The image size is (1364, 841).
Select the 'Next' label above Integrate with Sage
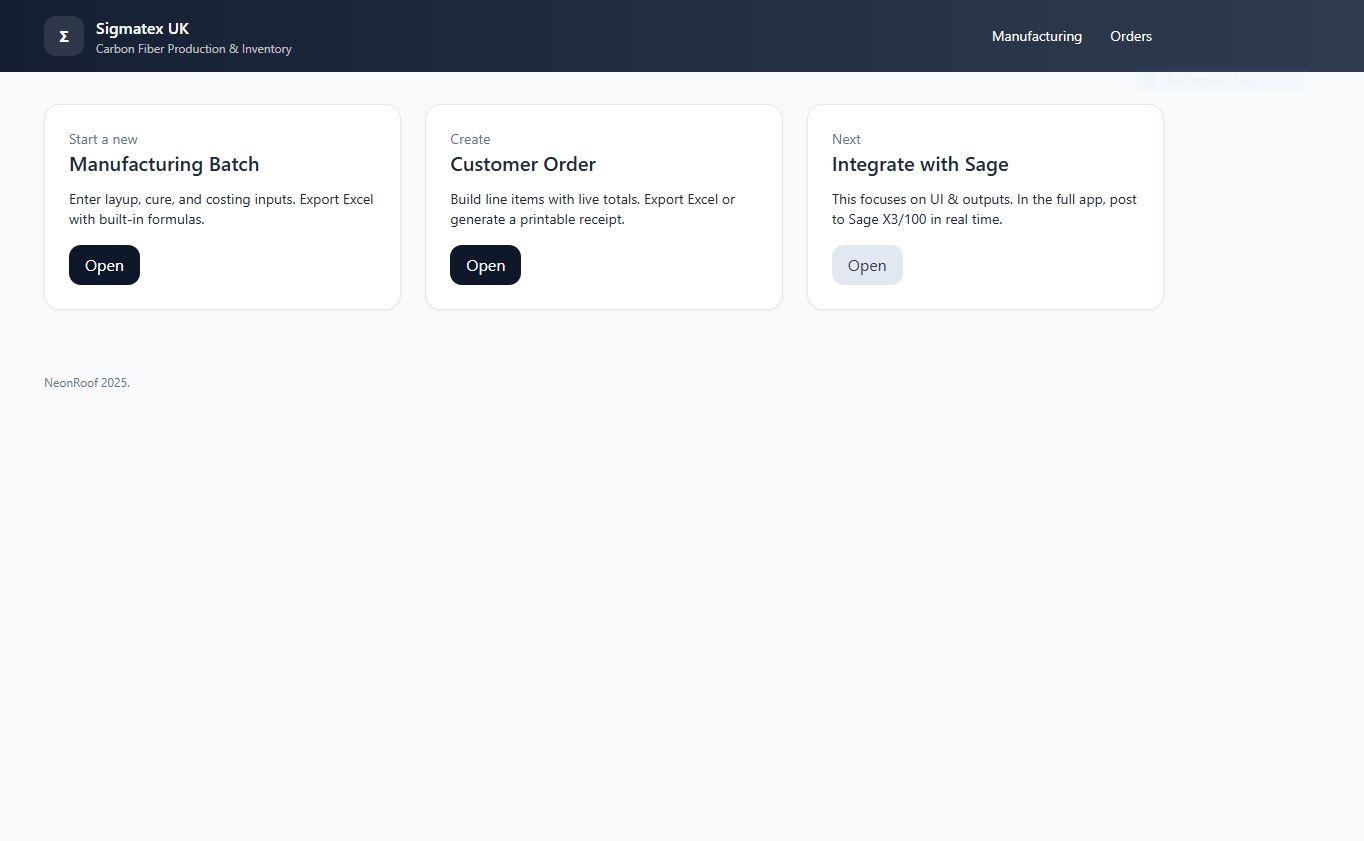(x=846, y=139)
